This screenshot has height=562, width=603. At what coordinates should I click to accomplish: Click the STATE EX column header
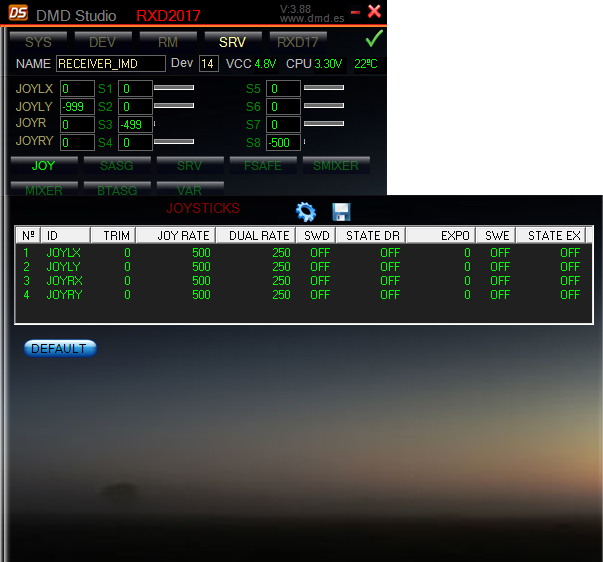click(x=551, y=235)
